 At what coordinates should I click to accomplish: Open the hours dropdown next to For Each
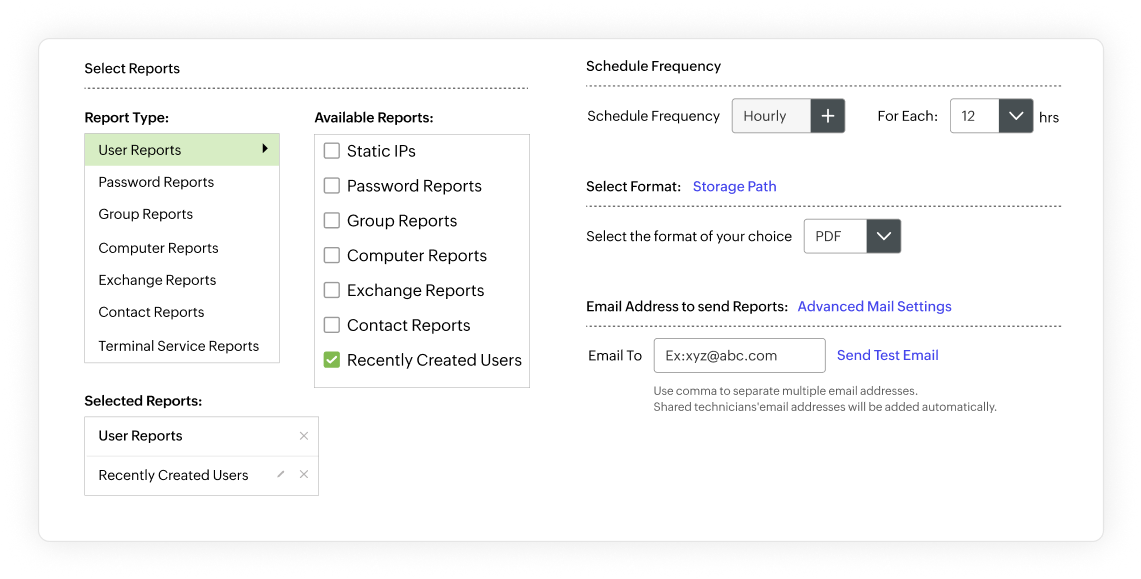tap(1016, 116)
